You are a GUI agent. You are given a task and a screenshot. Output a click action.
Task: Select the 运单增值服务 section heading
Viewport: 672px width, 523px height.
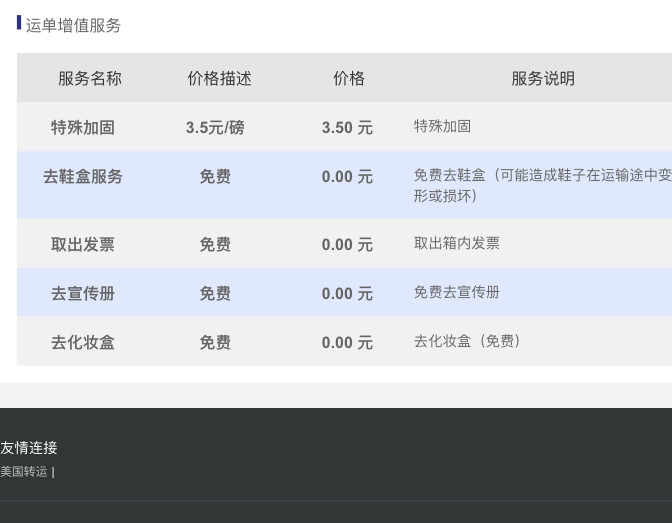(x=73, y=25)
